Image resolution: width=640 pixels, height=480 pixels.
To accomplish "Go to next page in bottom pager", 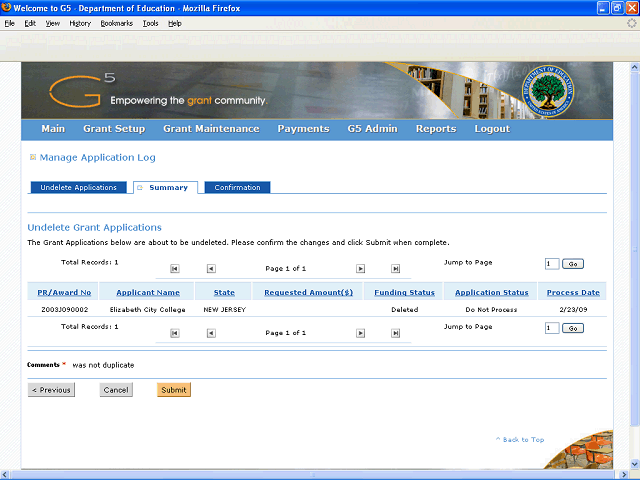I will pyautogui.click(x=360, y=333).
